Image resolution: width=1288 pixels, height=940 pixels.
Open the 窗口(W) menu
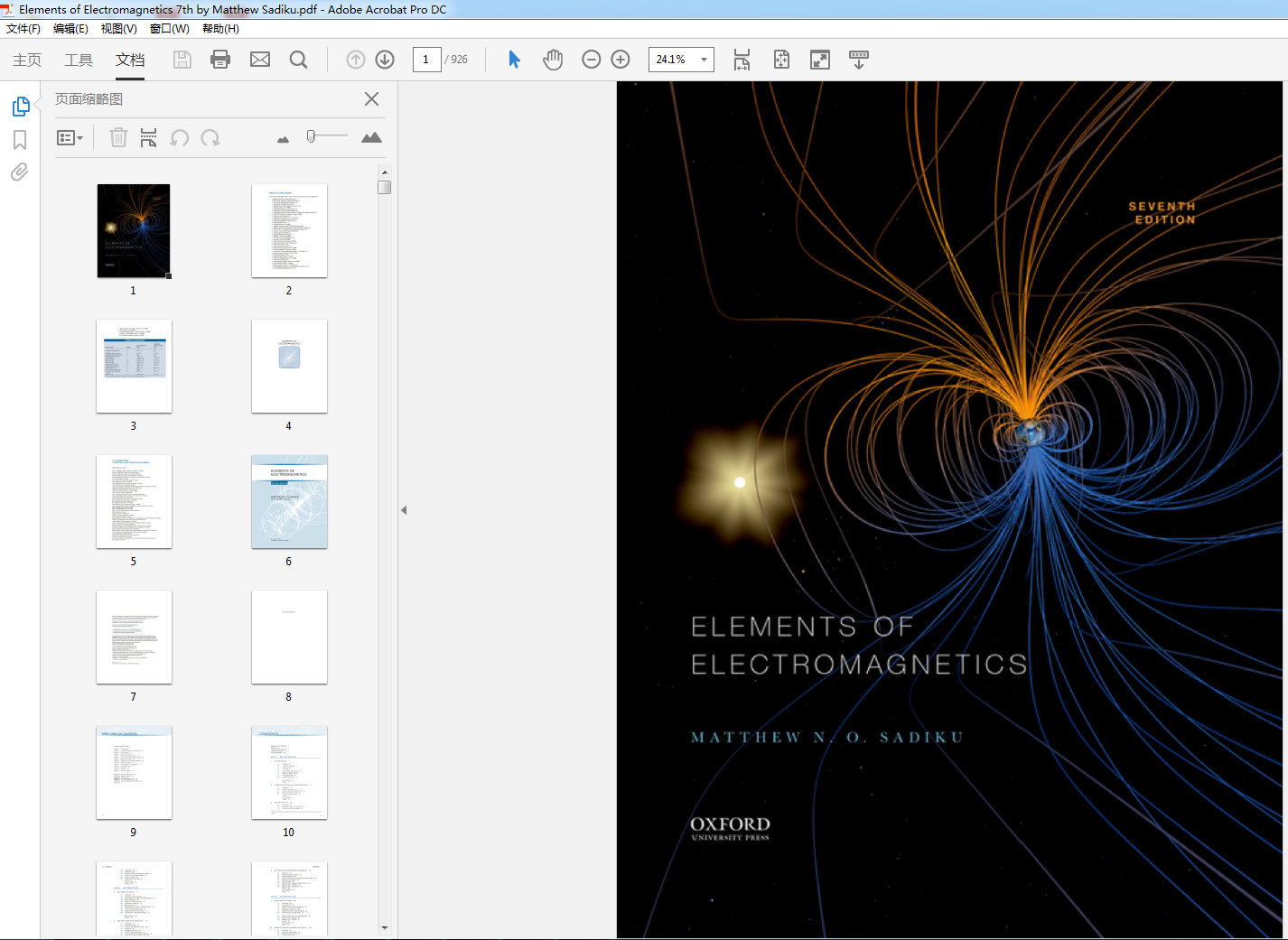pyautogui.click(x=170, y=29)
